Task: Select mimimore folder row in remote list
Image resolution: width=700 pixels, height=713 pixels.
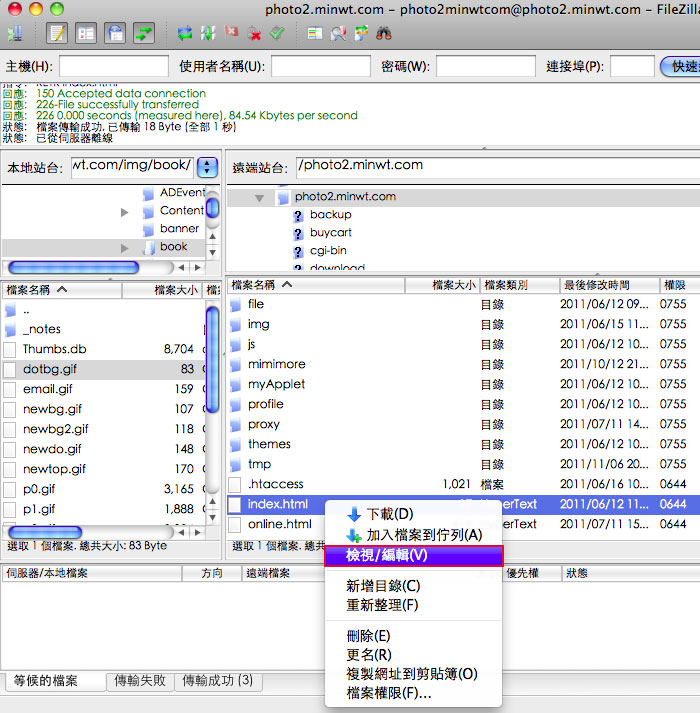Action: pos(463,364)
